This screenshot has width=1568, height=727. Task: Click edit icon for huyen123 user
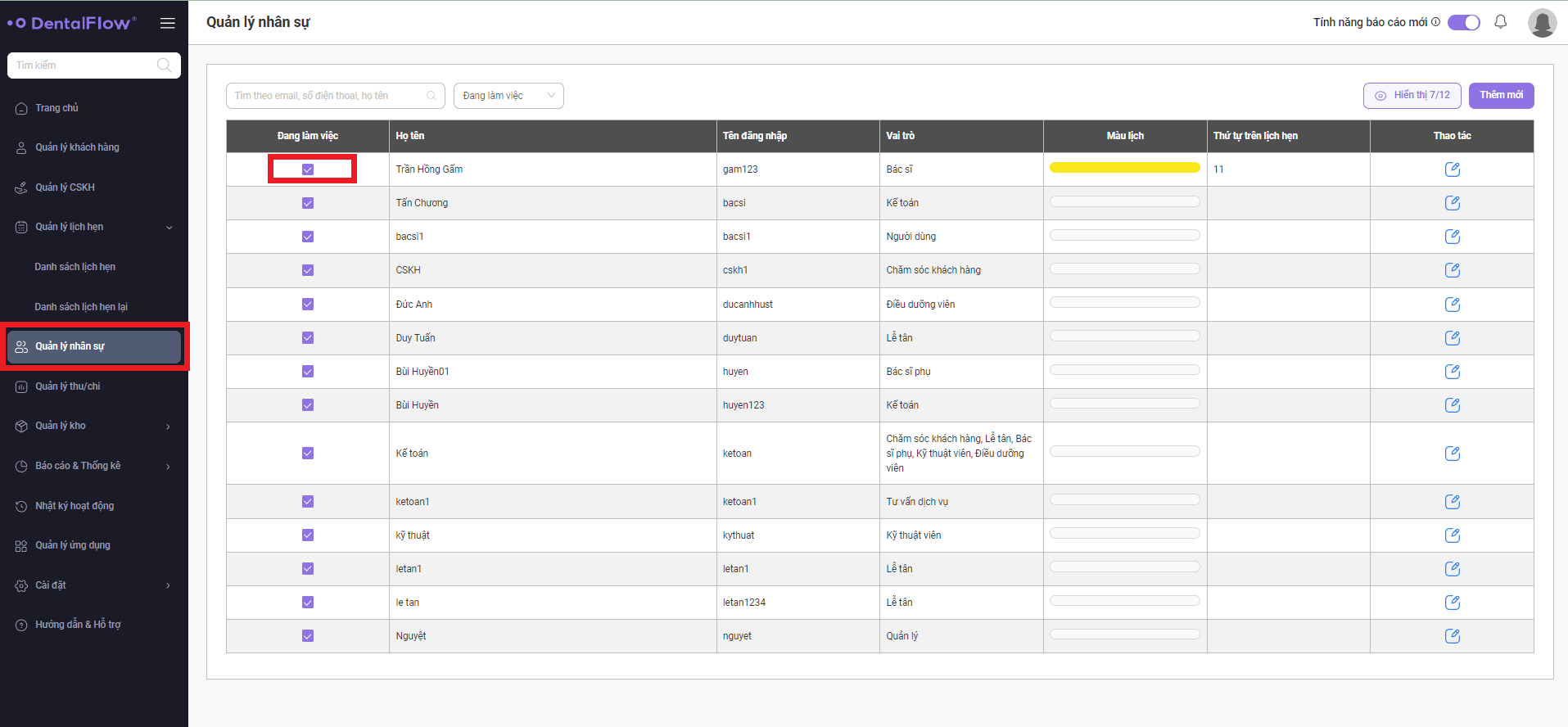coord(1452,405)
